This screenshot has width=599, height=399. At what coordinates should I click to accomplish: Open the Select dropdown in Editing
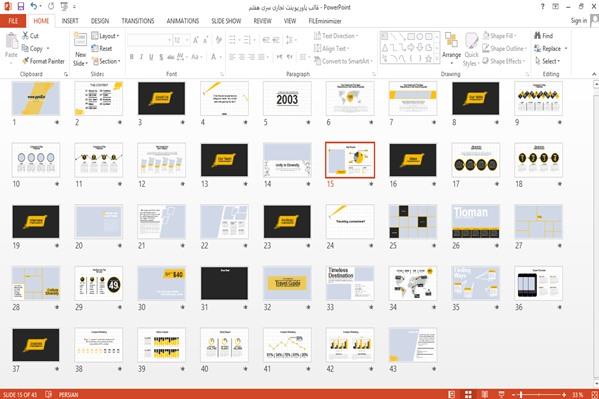(547, 61)
